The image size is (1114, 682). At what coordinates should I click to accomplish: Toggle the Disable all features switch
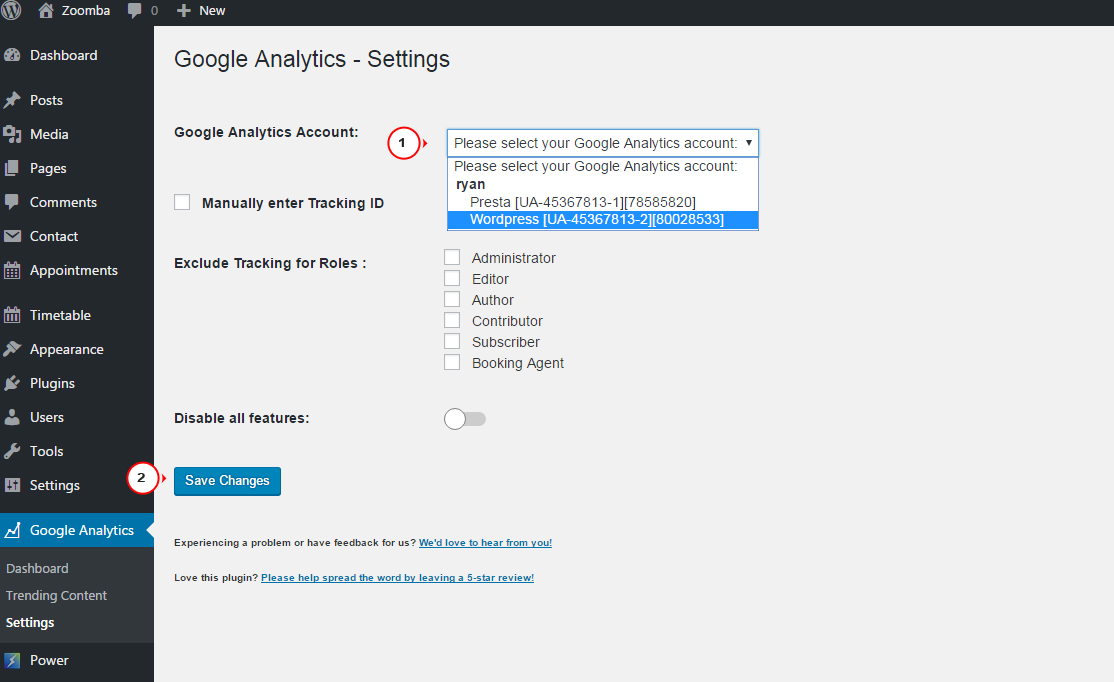coord(465,419)
